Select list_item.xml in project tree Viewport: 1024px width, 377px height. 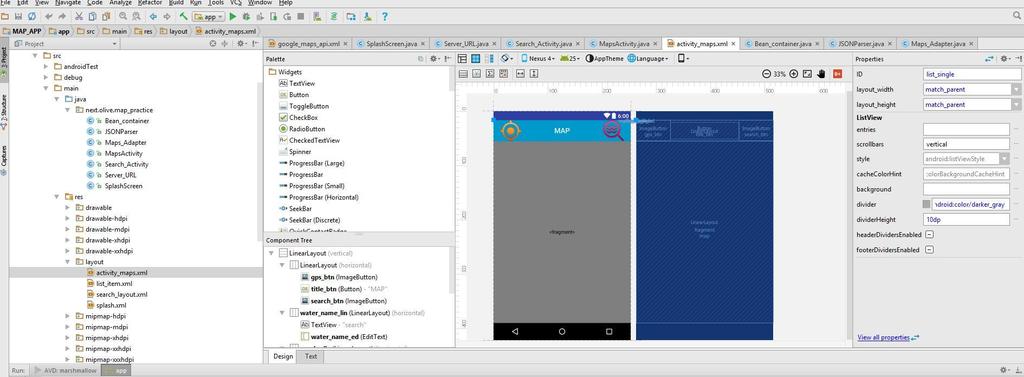(114, 284)
